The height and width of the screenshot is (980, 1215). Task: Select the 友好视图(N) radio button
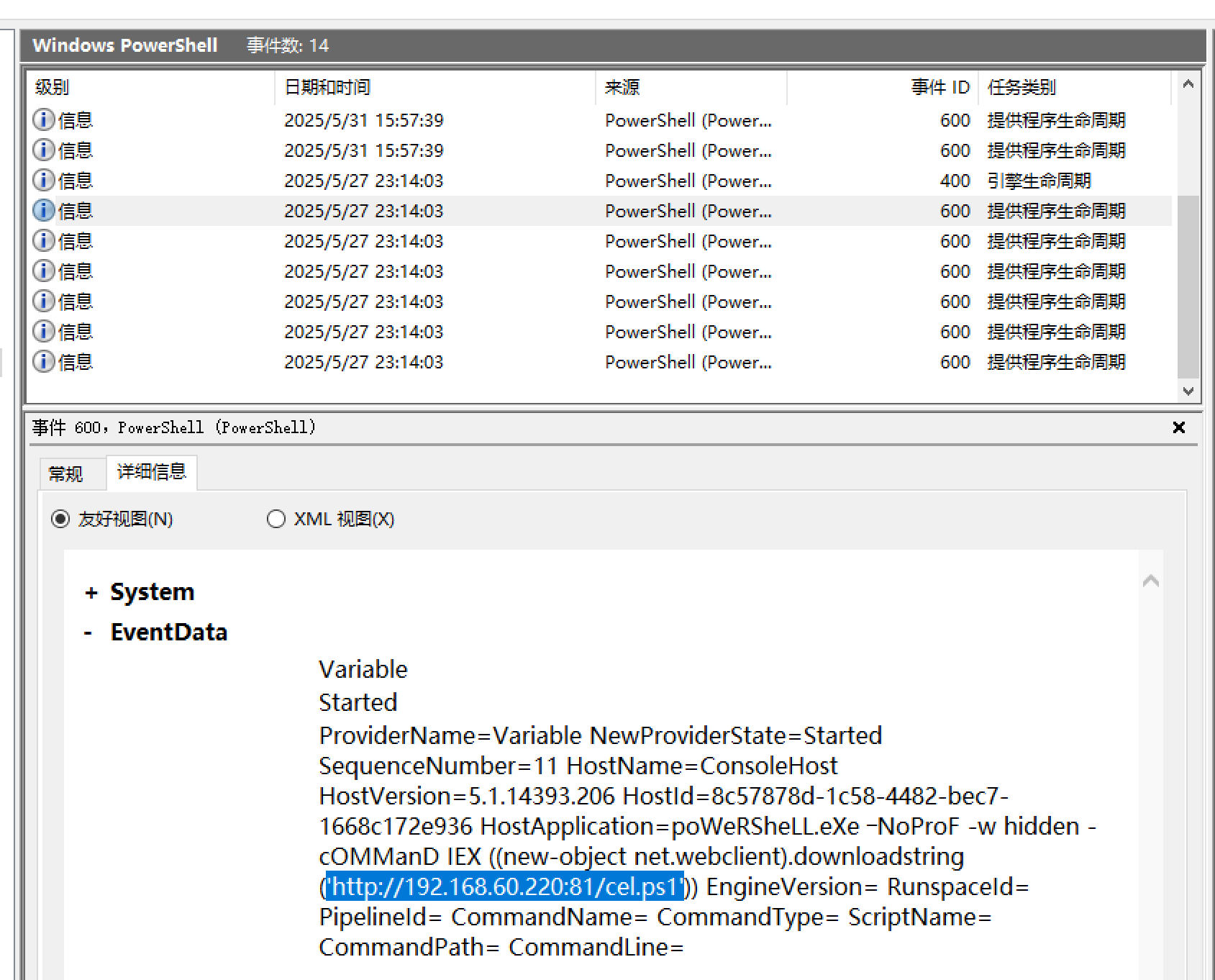pyautogui.click(x=60, y=519)
